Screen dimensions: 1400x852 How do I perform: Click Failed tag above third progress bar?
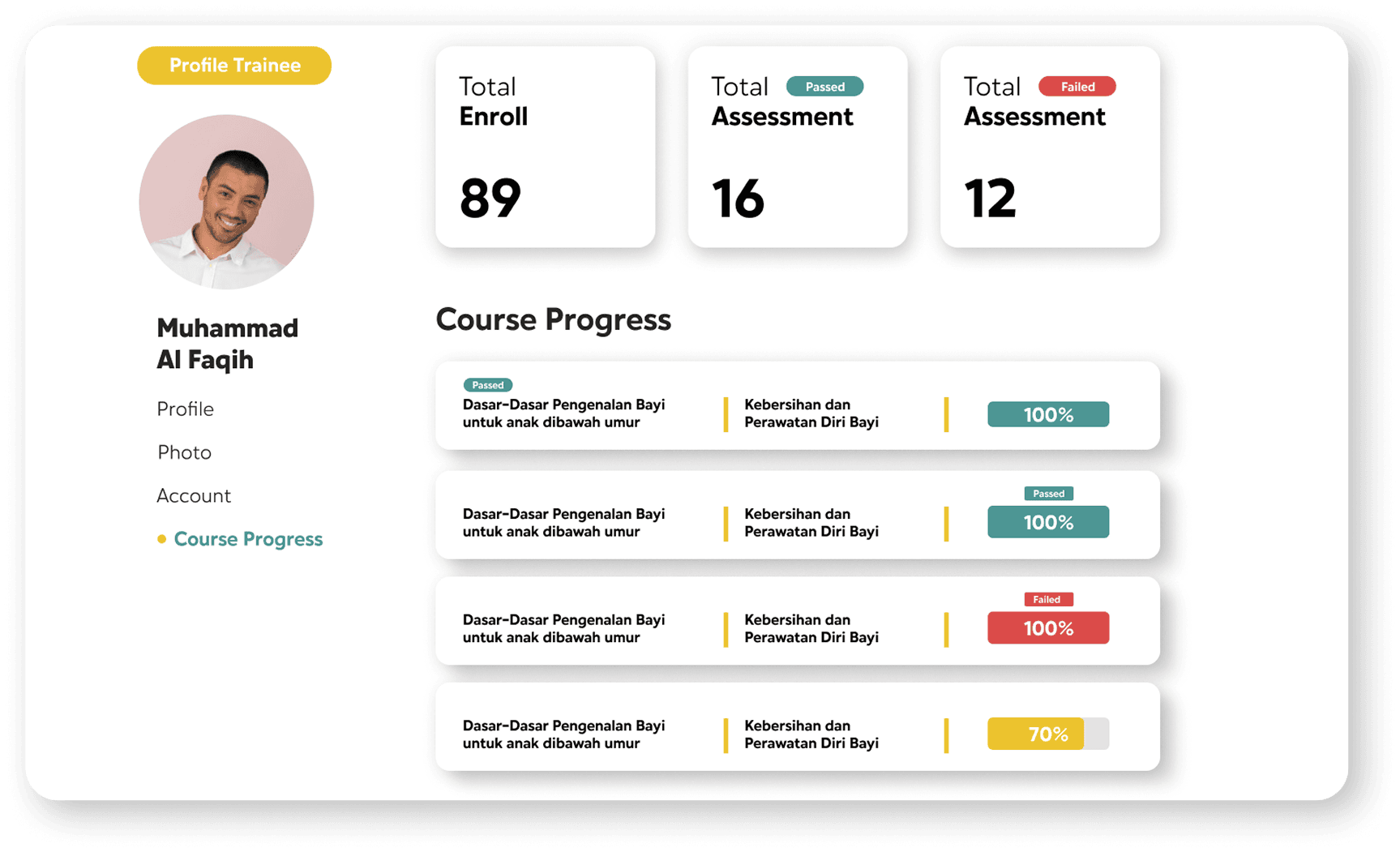point(1047,600)
